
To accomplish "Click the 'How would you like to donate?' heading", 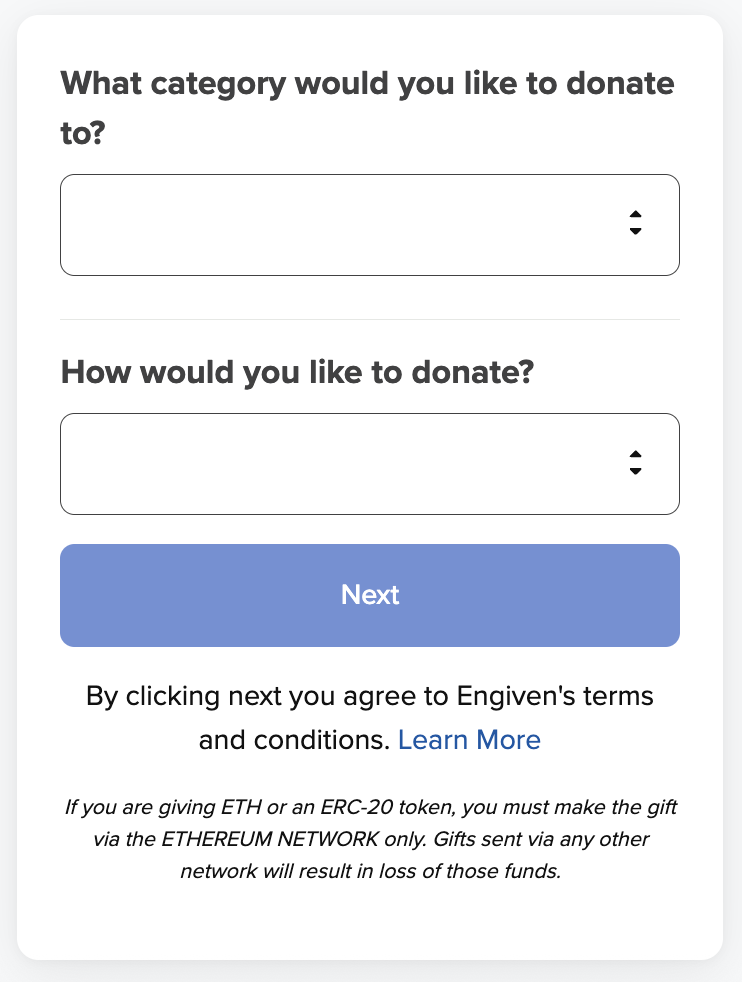I will 298,373.
